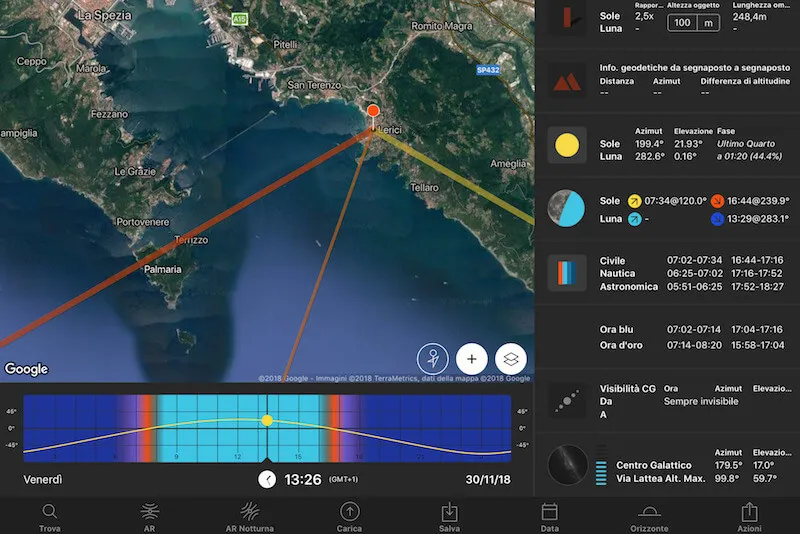
Task: Tap the Tellaro map label
Action: [x=424, y=188]
